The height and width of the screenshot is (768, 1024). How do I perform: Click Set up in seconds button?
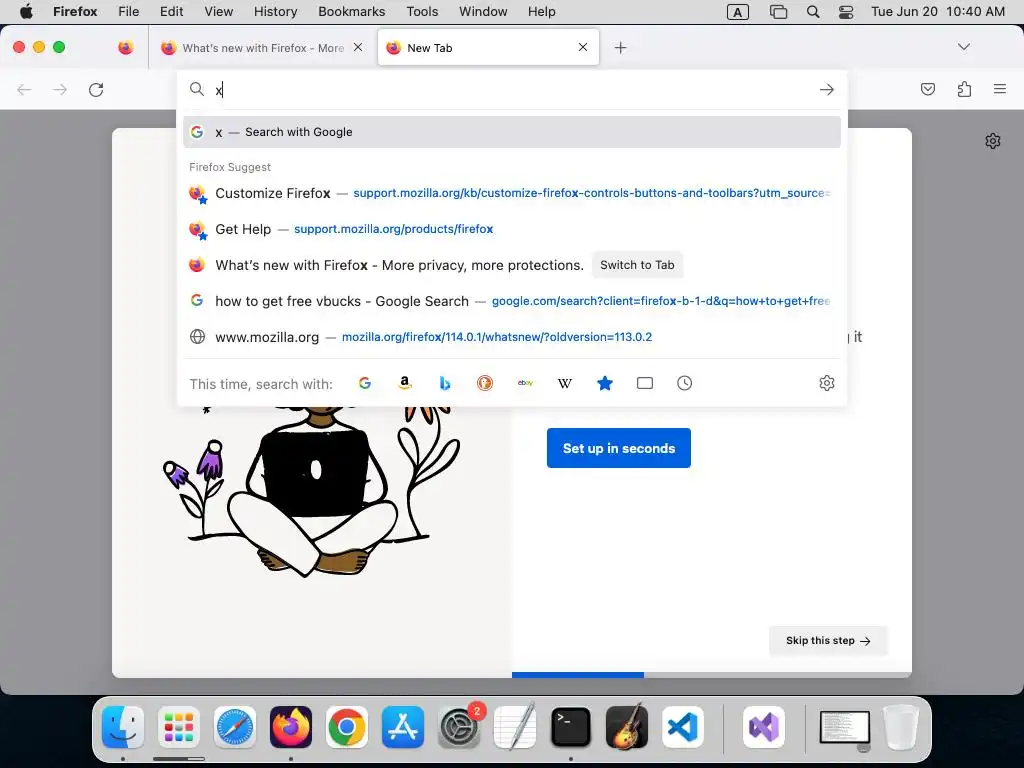tap(618, 448)
